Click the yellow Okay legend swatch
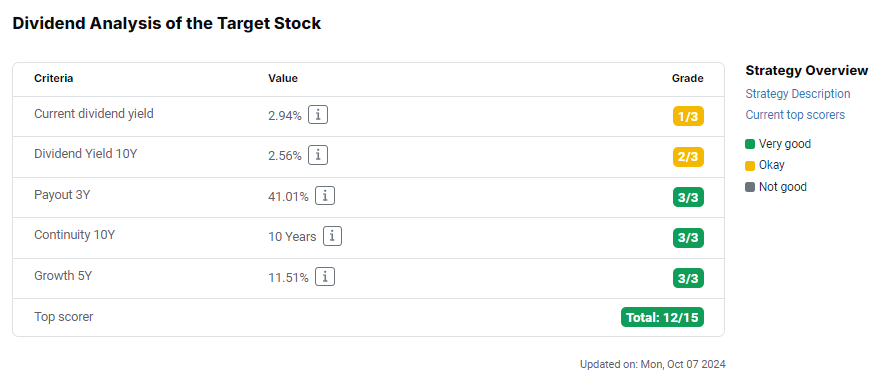888x378 pixels. pyautogui.click(x=750, y=165)
